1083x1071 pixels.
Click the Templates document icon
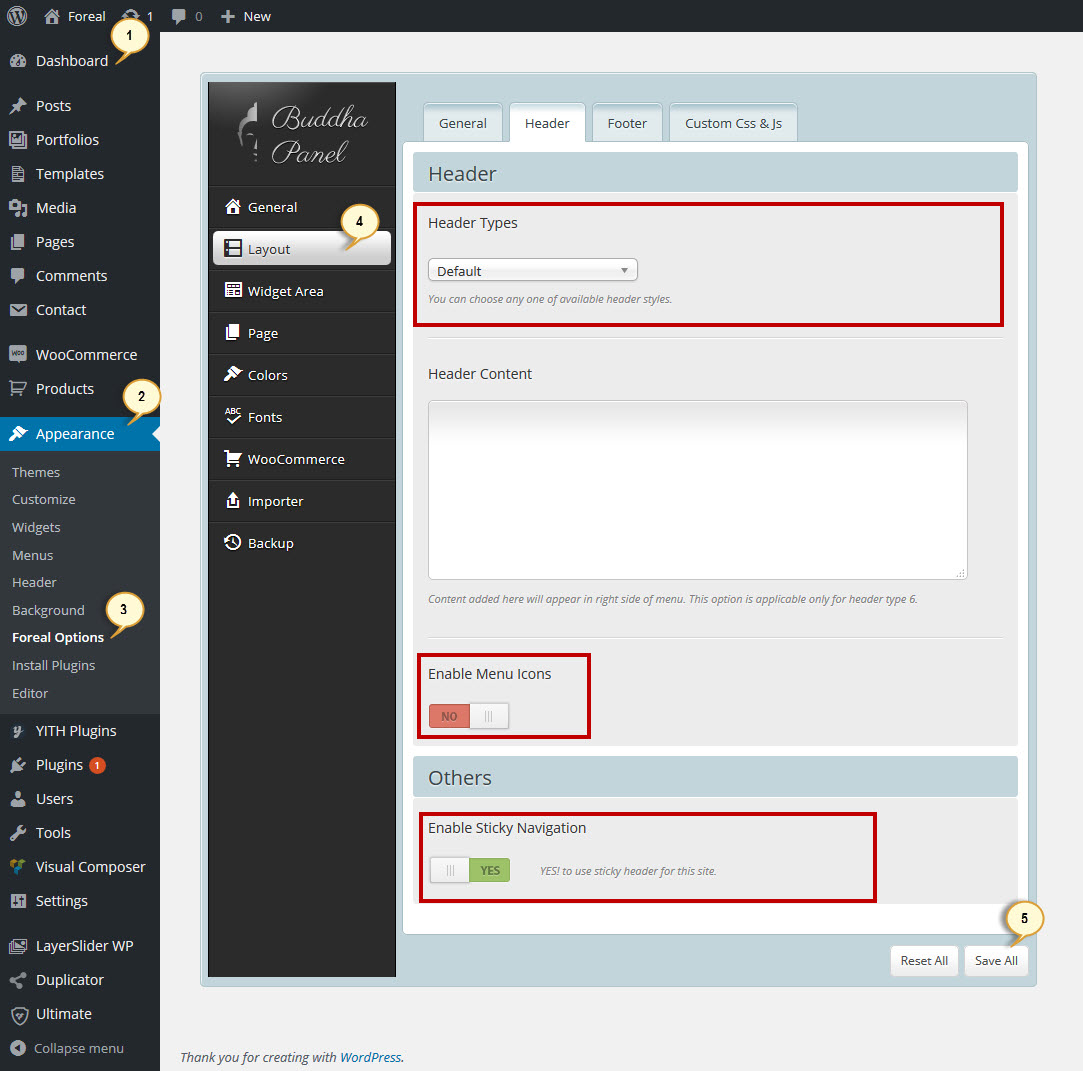coord(19,173)
